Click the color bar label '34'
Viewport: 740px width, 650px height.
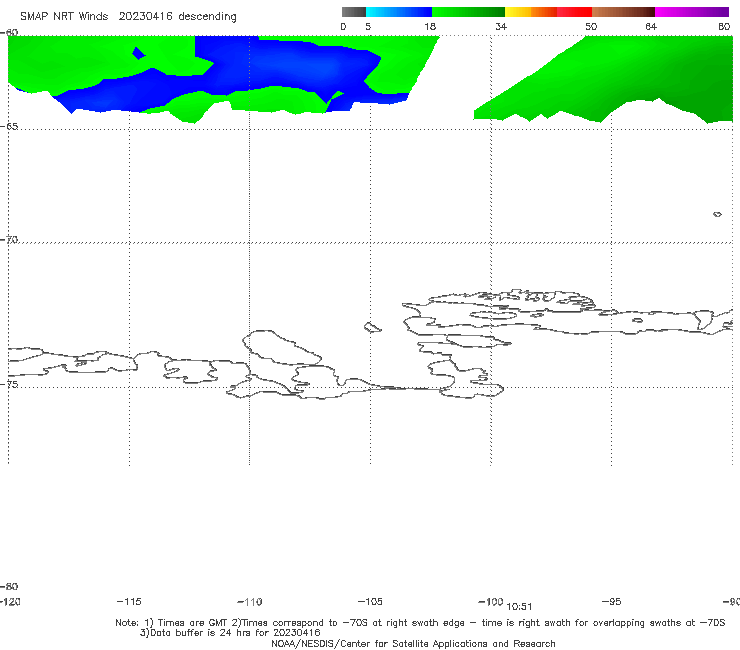(501, 26)
